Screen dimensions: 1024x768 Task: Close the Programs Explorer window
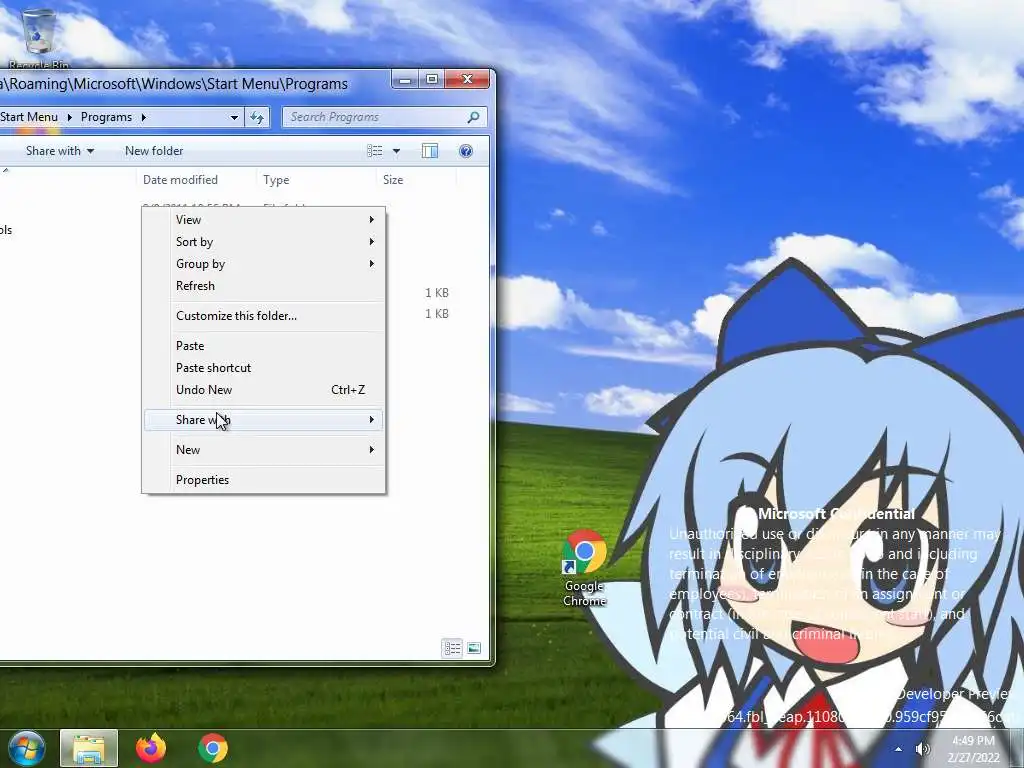tap(467, 80)
